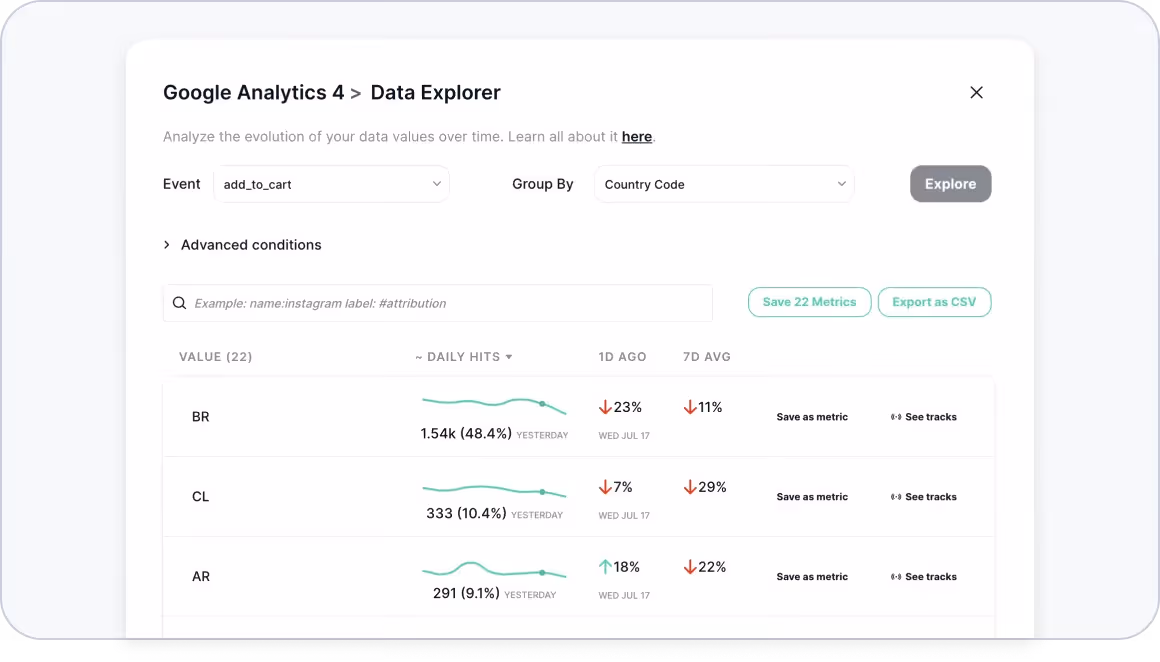
Task: Click the BR down arrow next to 23%
Action: (604, 408)
